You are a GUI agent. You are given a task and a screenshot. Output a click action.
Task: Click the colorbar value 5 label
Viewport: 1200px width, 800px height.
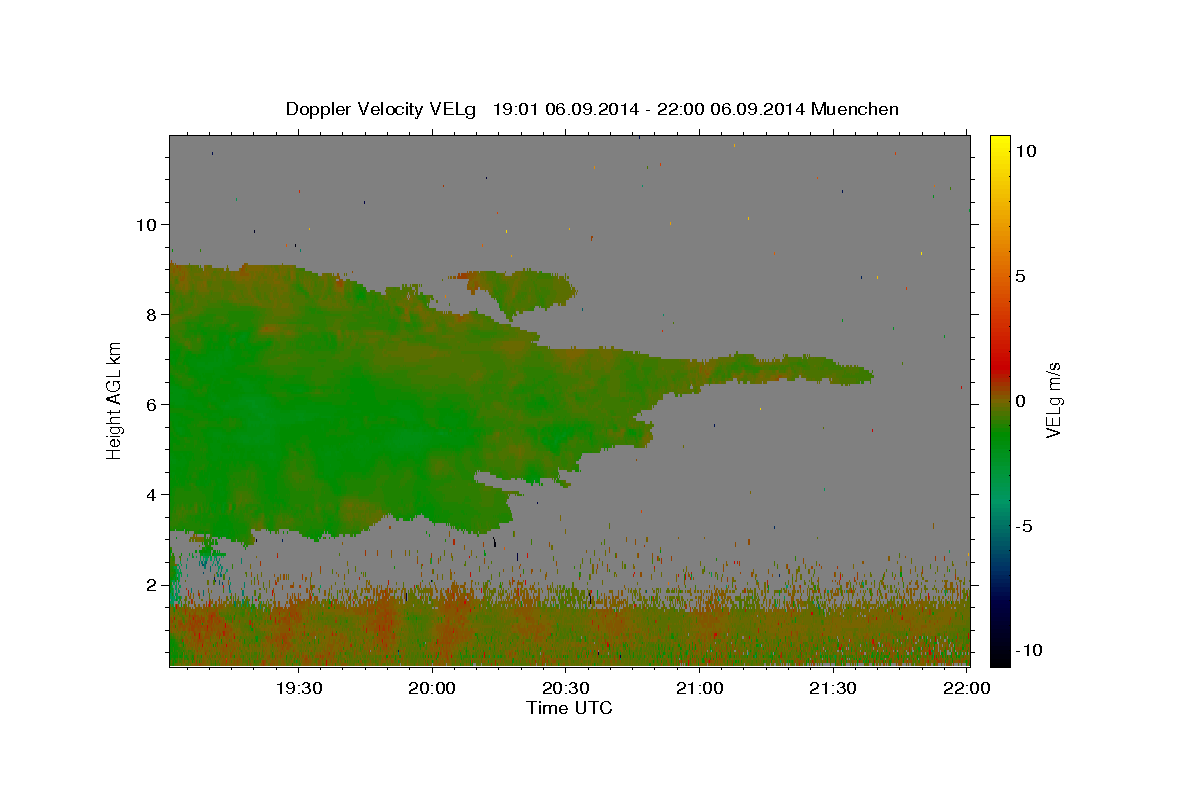pyautogui.click(x=1020, y=275)
